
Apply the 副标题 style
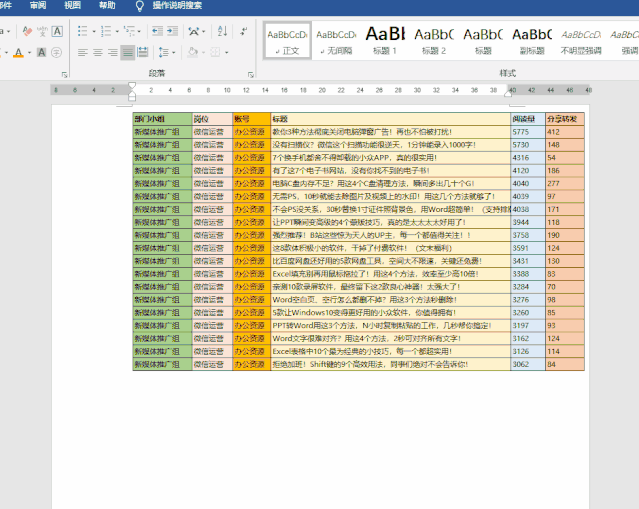point(532,41)
